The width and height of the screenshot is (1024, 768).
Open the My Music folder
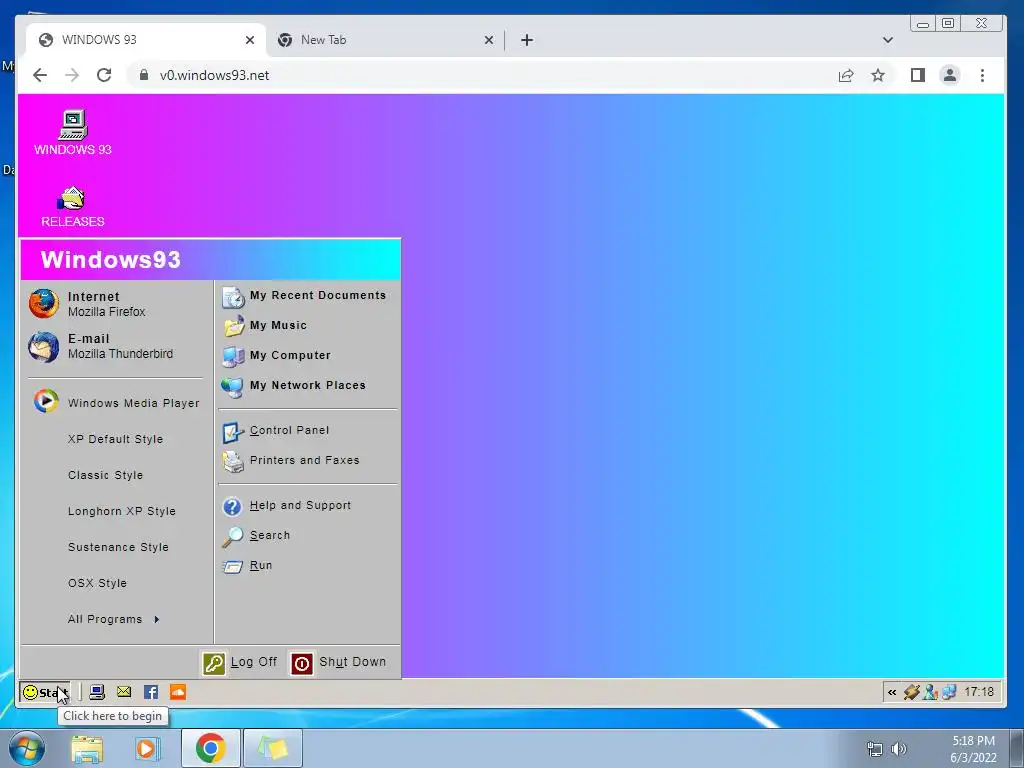(264, 325)
